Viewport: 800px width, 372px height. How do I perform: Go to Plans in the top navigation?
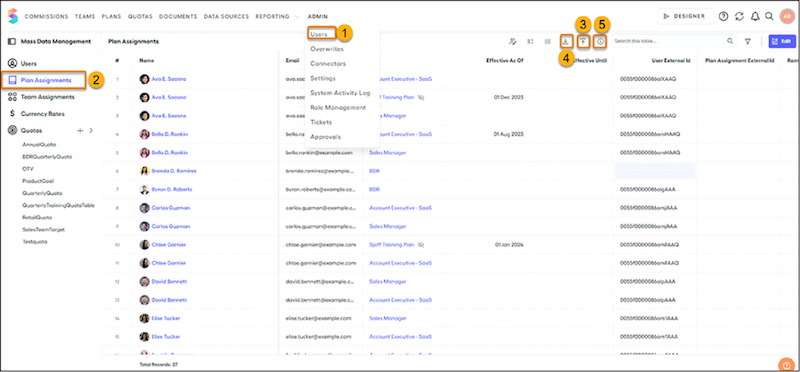[111, 16]
